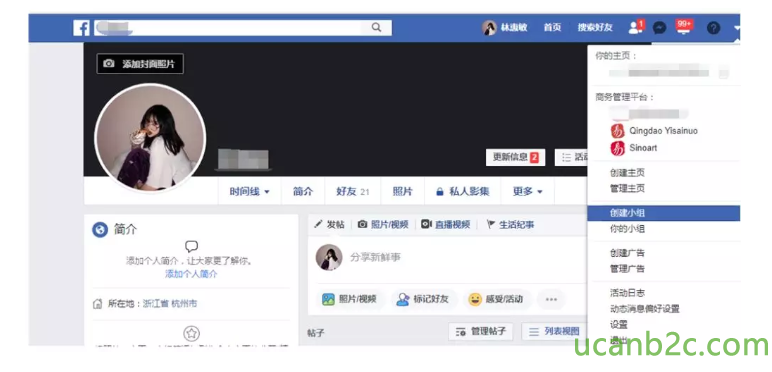
Task: Open Sinoart in the menu
Action: tap(643, 148)
